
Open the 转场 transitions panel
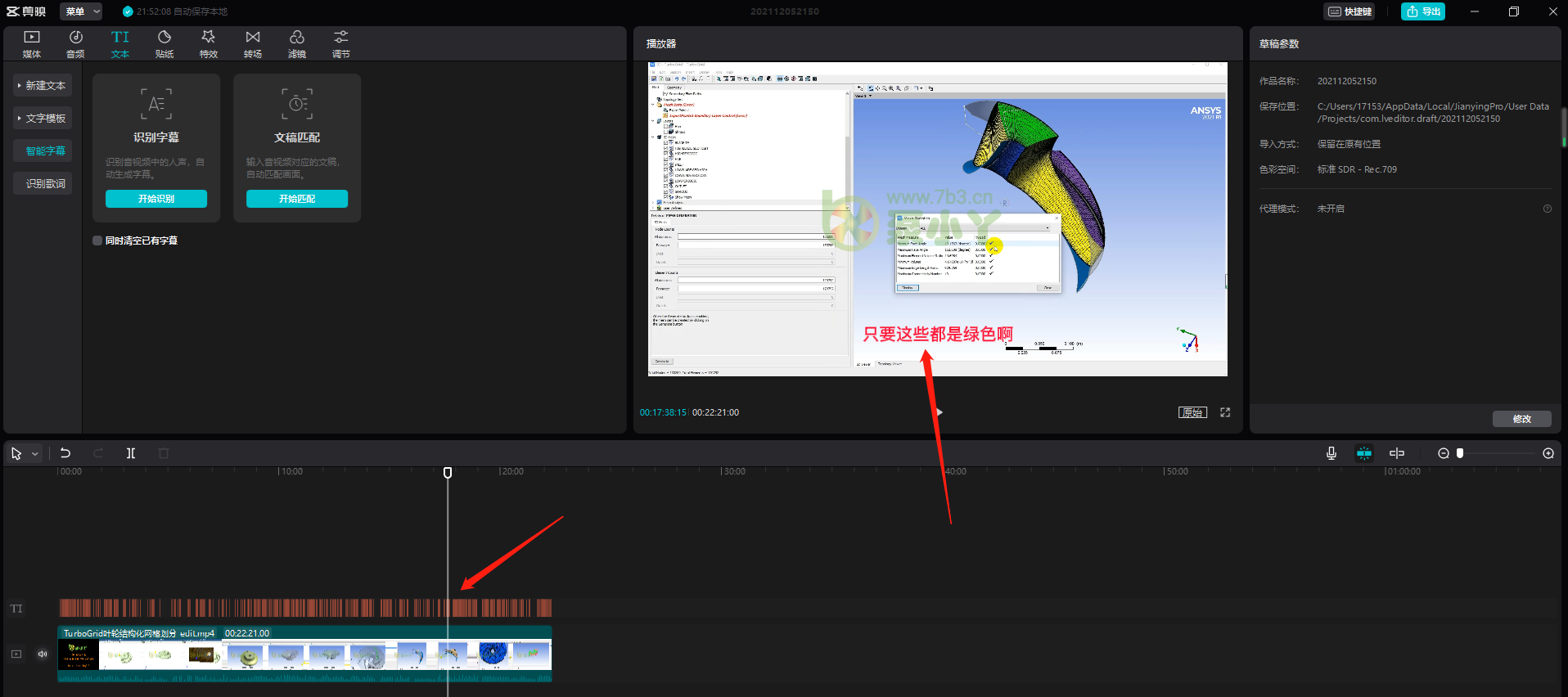click(x=253, y=43)
